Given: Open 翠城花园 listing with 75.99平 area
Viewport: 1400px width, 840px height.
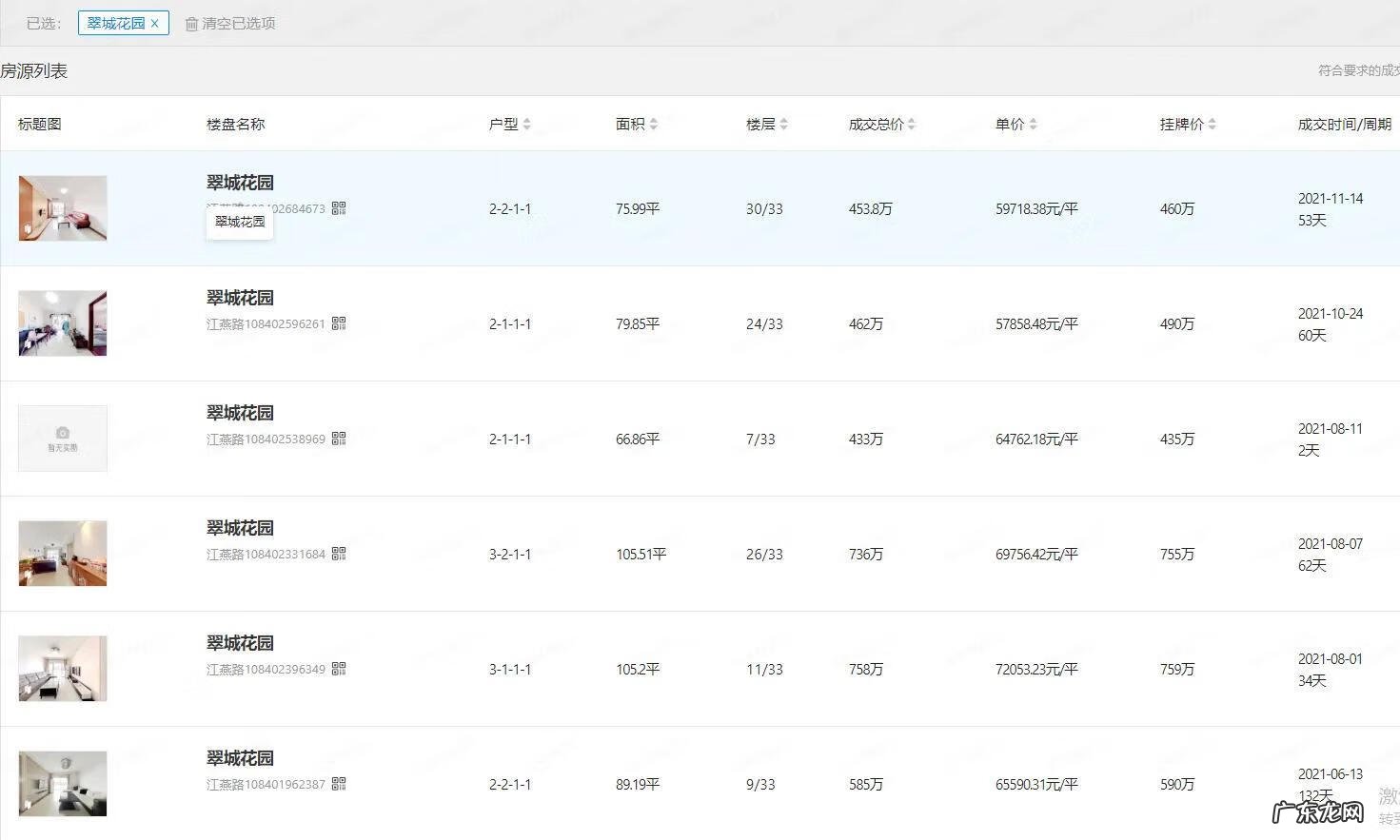Looking at the screenshot, I should point(240,183).
